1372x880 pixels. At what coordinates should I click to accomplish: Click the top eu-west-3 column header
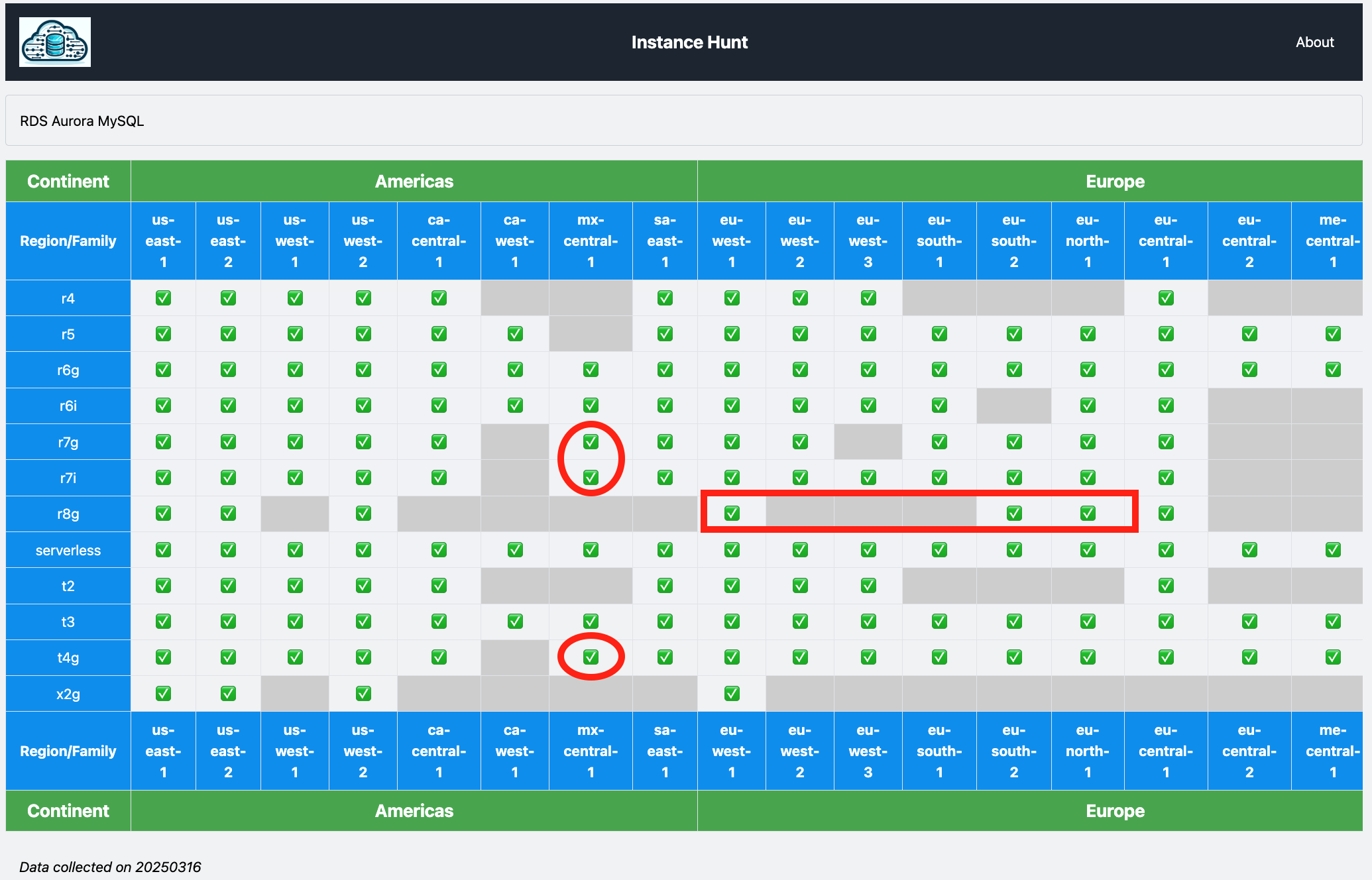(868, 241)
